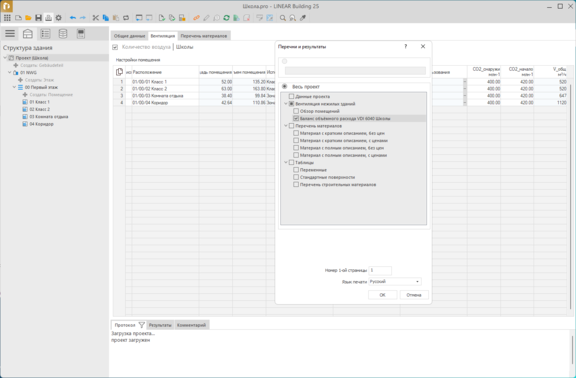Image resolution: width=576 pixels, height=378 pixels.
Task: Uncheck Баланс объёмного расхода VDI 6040 Школы
Action: 296,119
